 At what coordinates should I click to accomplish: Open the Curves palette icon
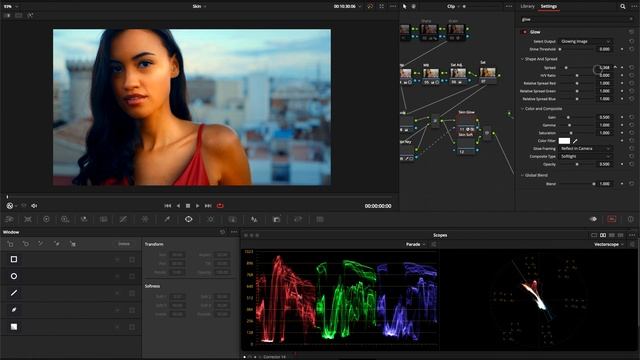pos(123,219)
